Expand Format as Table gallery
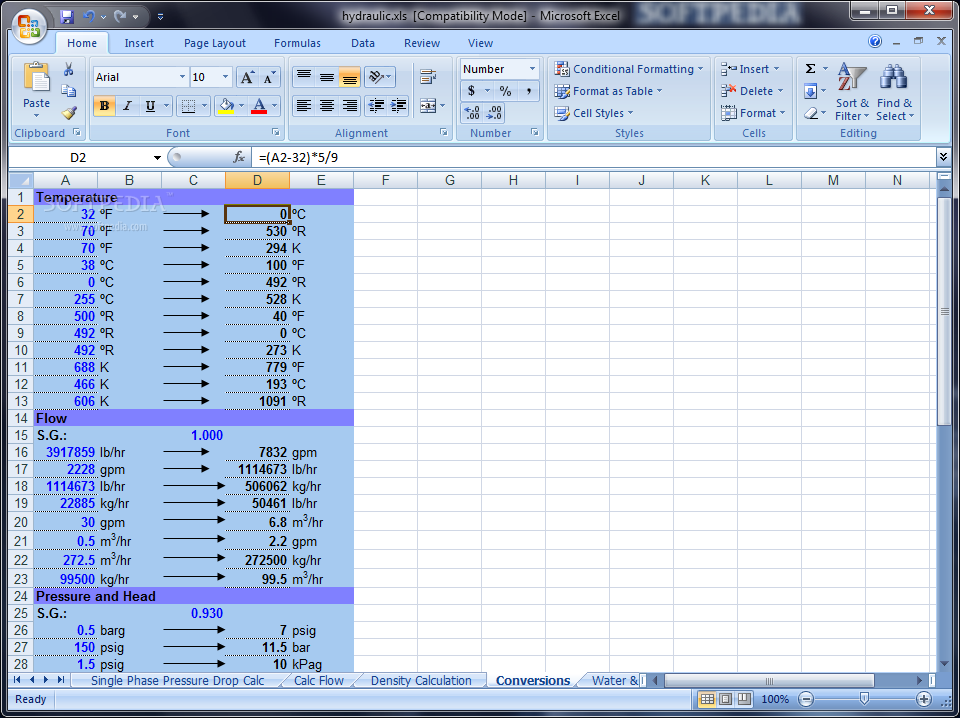Image resolution: width=960 pixels, height=718 pixels. pyautogui.click(x=609, y=91)
